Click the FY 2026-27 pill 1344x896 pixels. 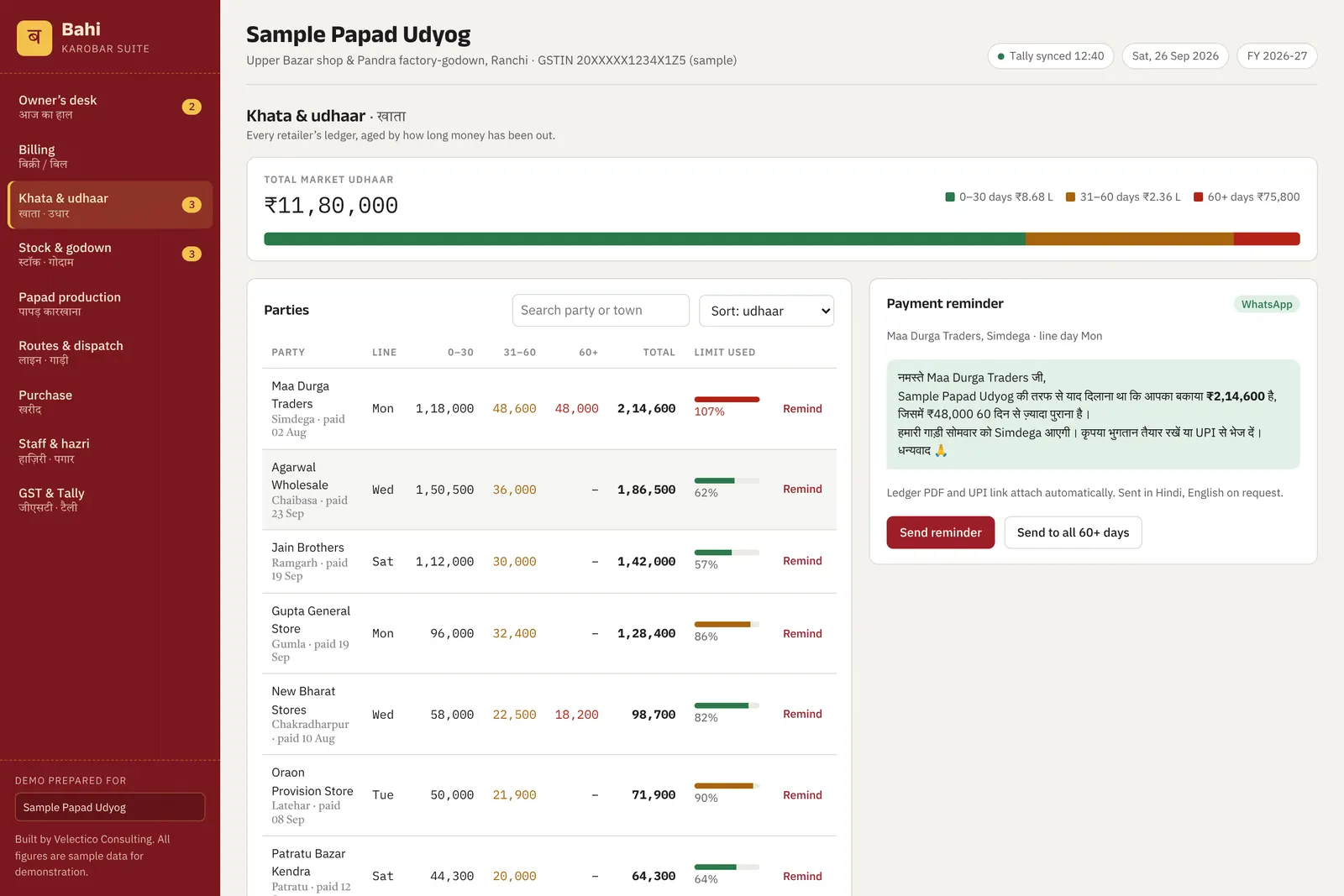[x=1277, y=56]
